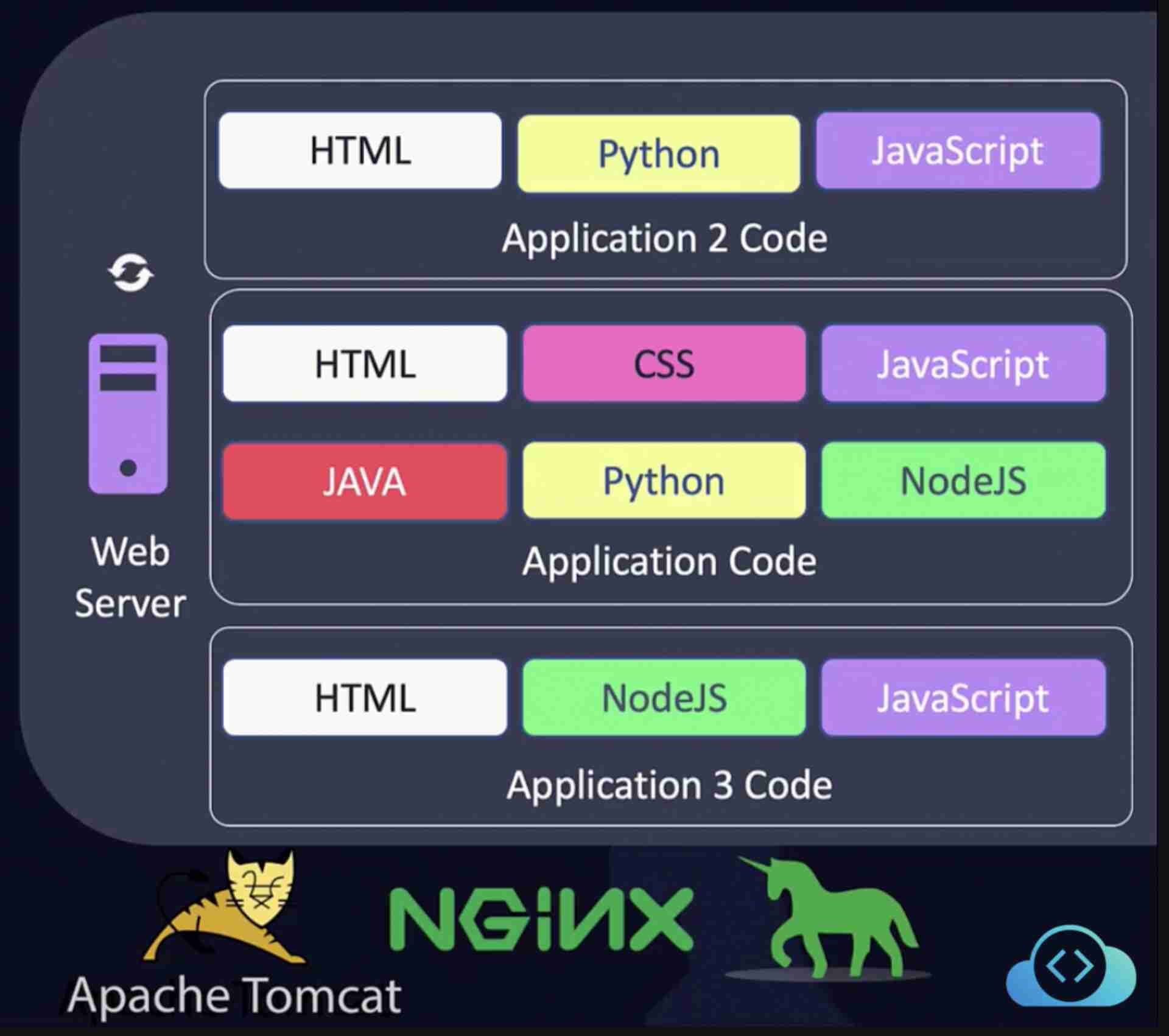Click the 'Application 3 Code' label
This screenshot has width=1169, height=1036.
[669, 785]
